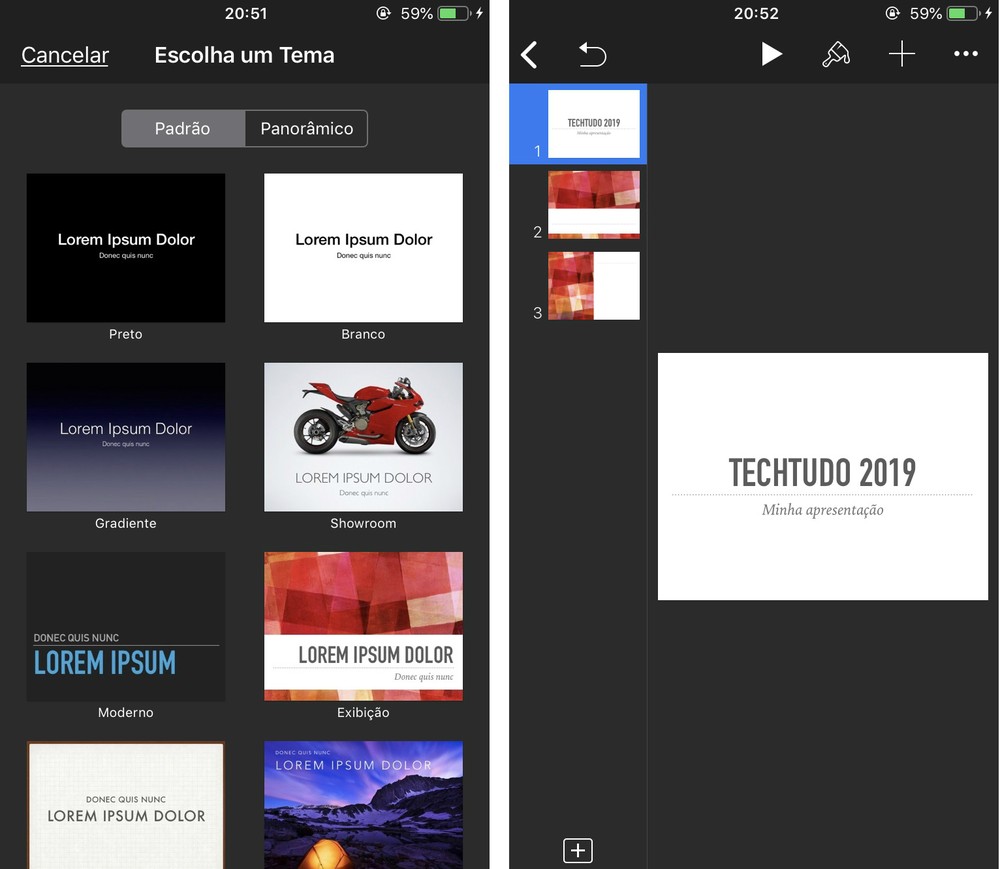The width and height of the screenshot is (1000, 869).
Task: Tap the add slide plus button
Action: (x=577, y=850)
